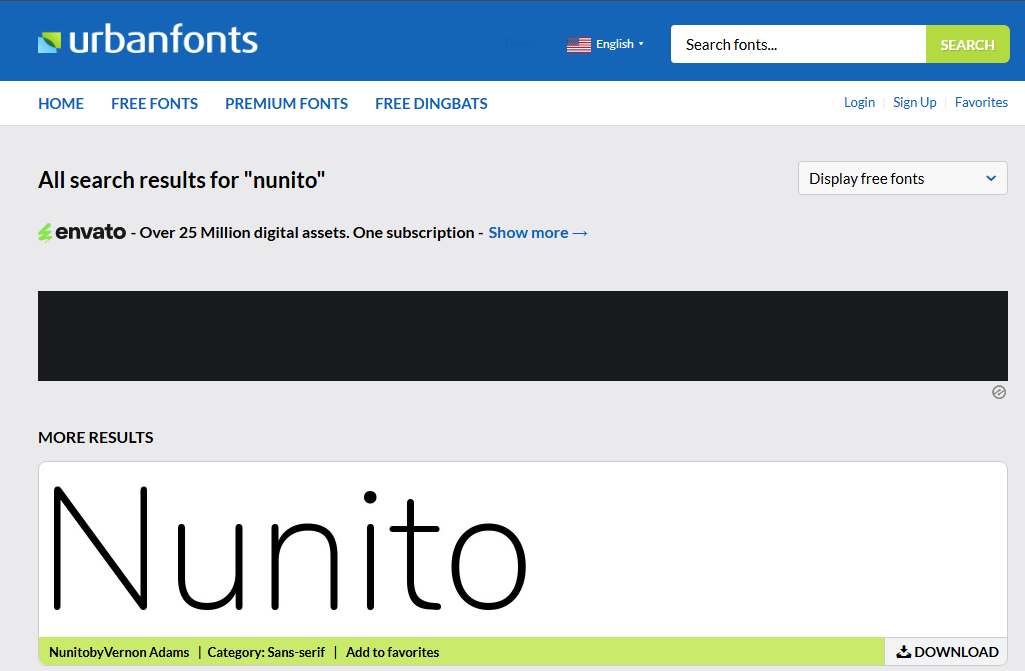Click the American flag language icon
The width and height of the screenshot is (1025, 671).
578,44
